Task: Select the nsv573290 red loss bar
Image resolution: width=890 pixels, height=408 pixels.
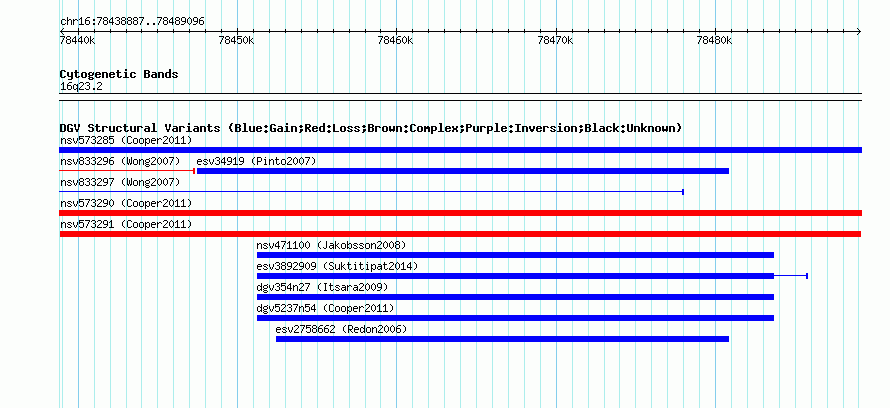Action: point(460,213)
